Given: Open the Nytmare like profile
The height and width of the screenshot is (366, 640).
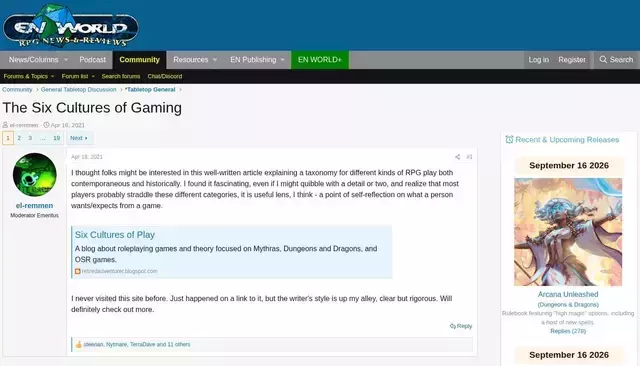Looking at the screenshot, I should point(117,344).
